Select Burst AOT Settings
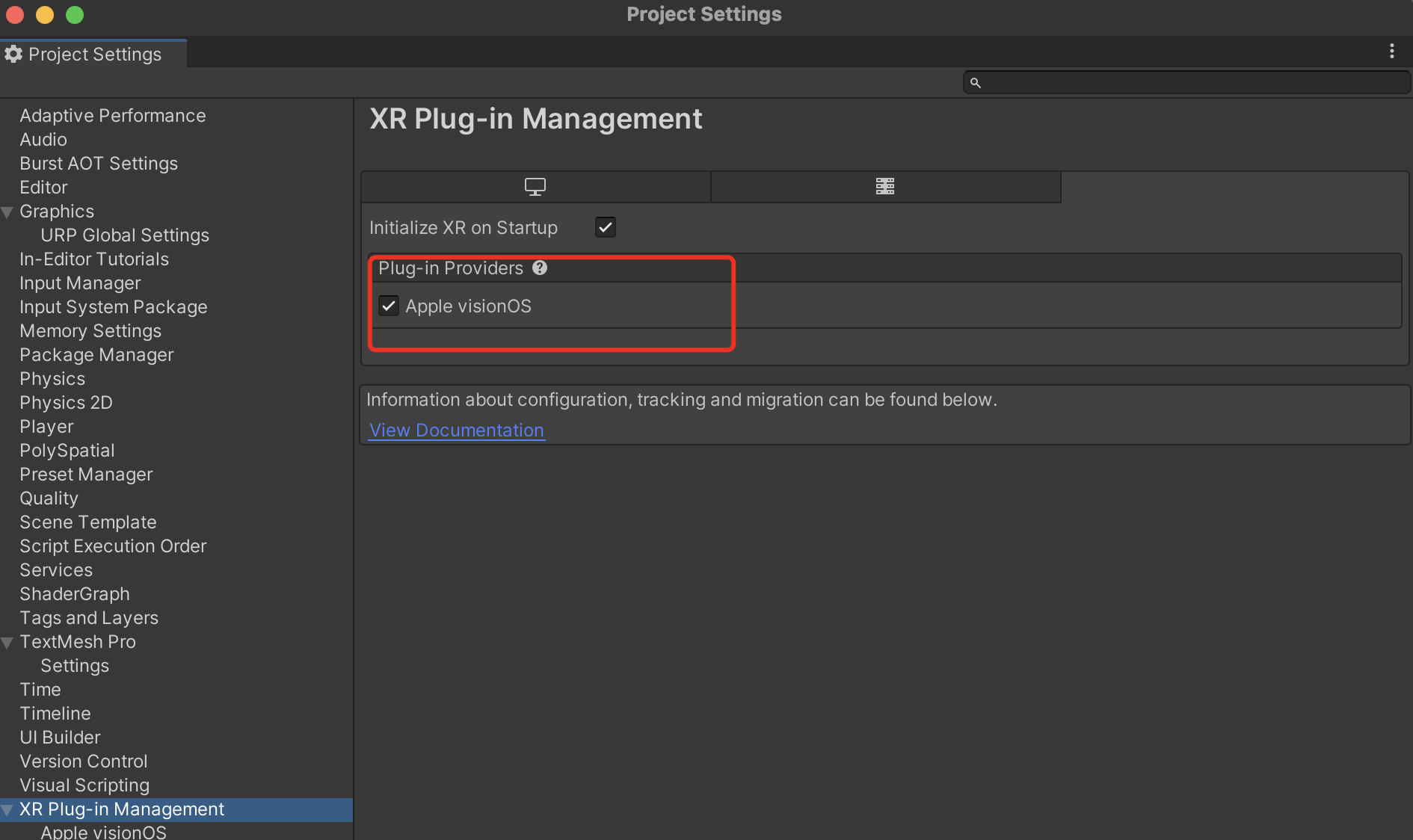 pos(99,164)
